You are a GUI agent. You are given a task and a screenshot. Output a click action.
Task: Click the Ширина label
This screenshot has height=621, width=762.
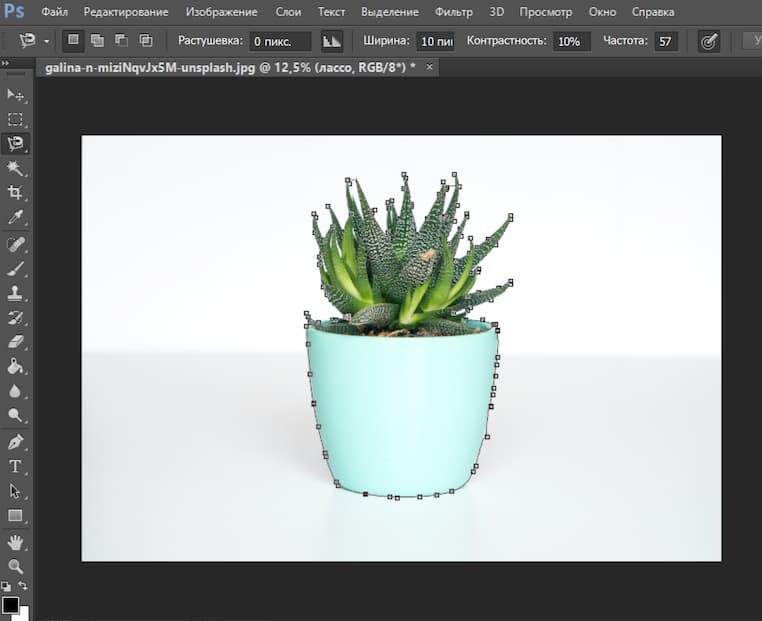pos(386,41)
